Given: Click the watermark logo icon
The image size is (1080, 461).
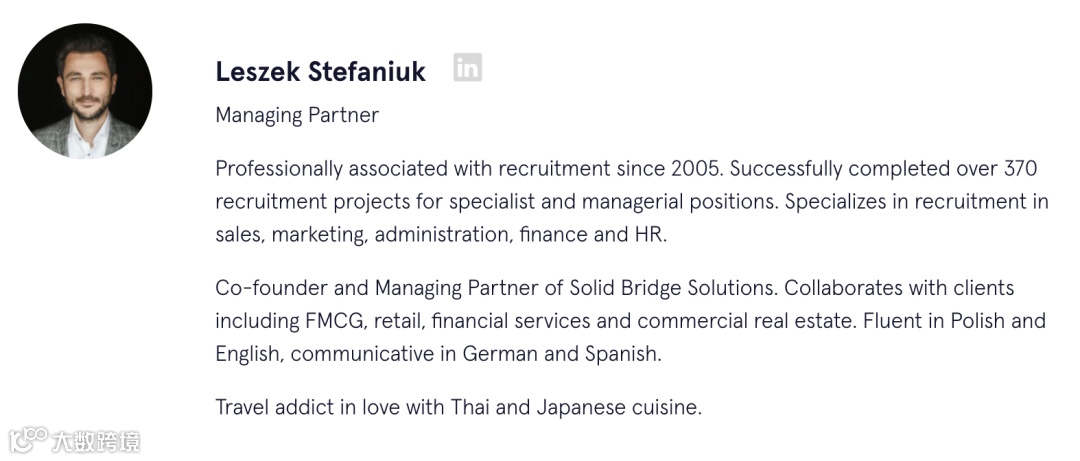Looking at the screenshot, I should [28, 440].
